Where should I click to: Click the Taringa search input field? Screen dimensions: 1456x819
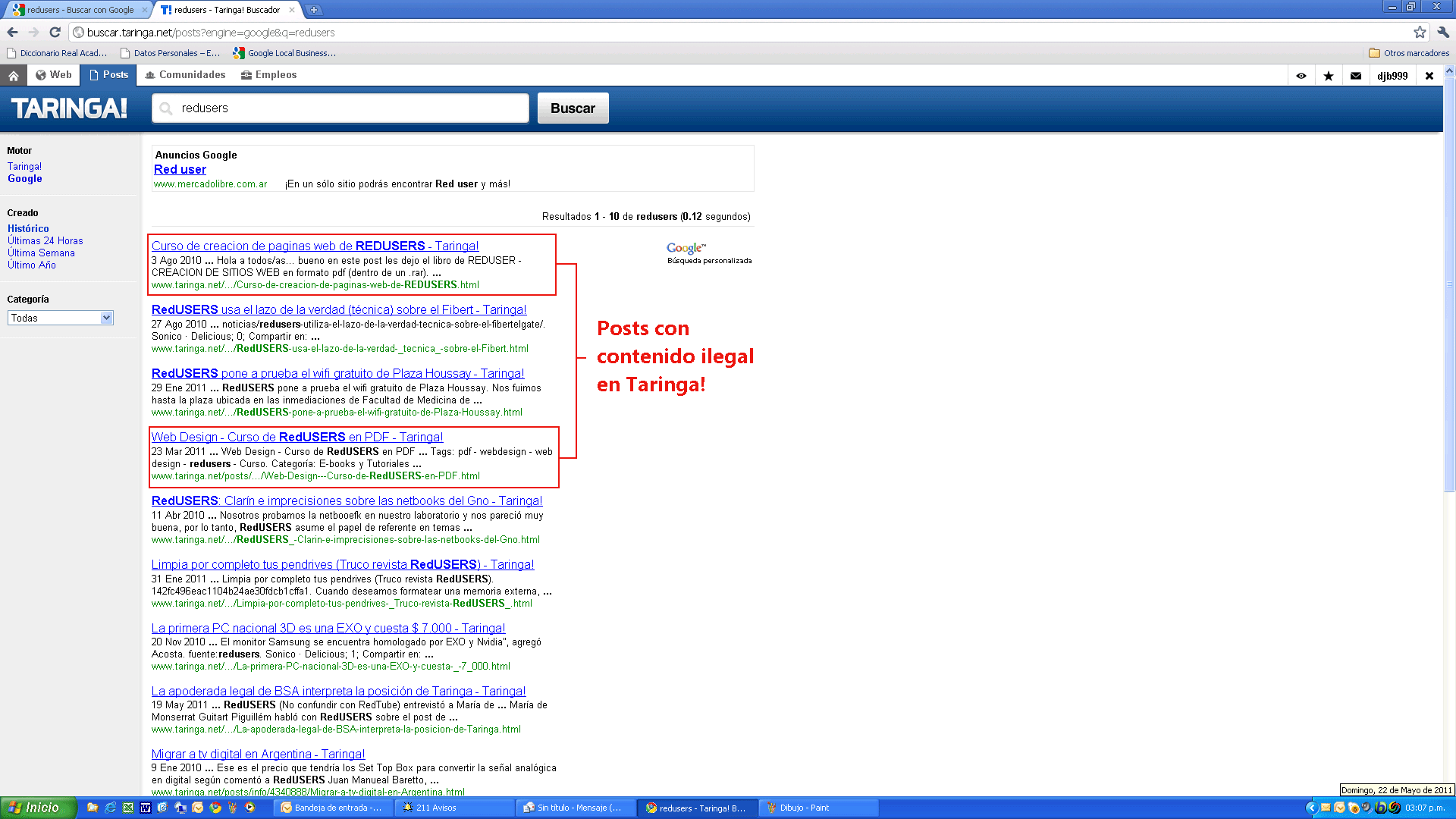click(340, 108)
